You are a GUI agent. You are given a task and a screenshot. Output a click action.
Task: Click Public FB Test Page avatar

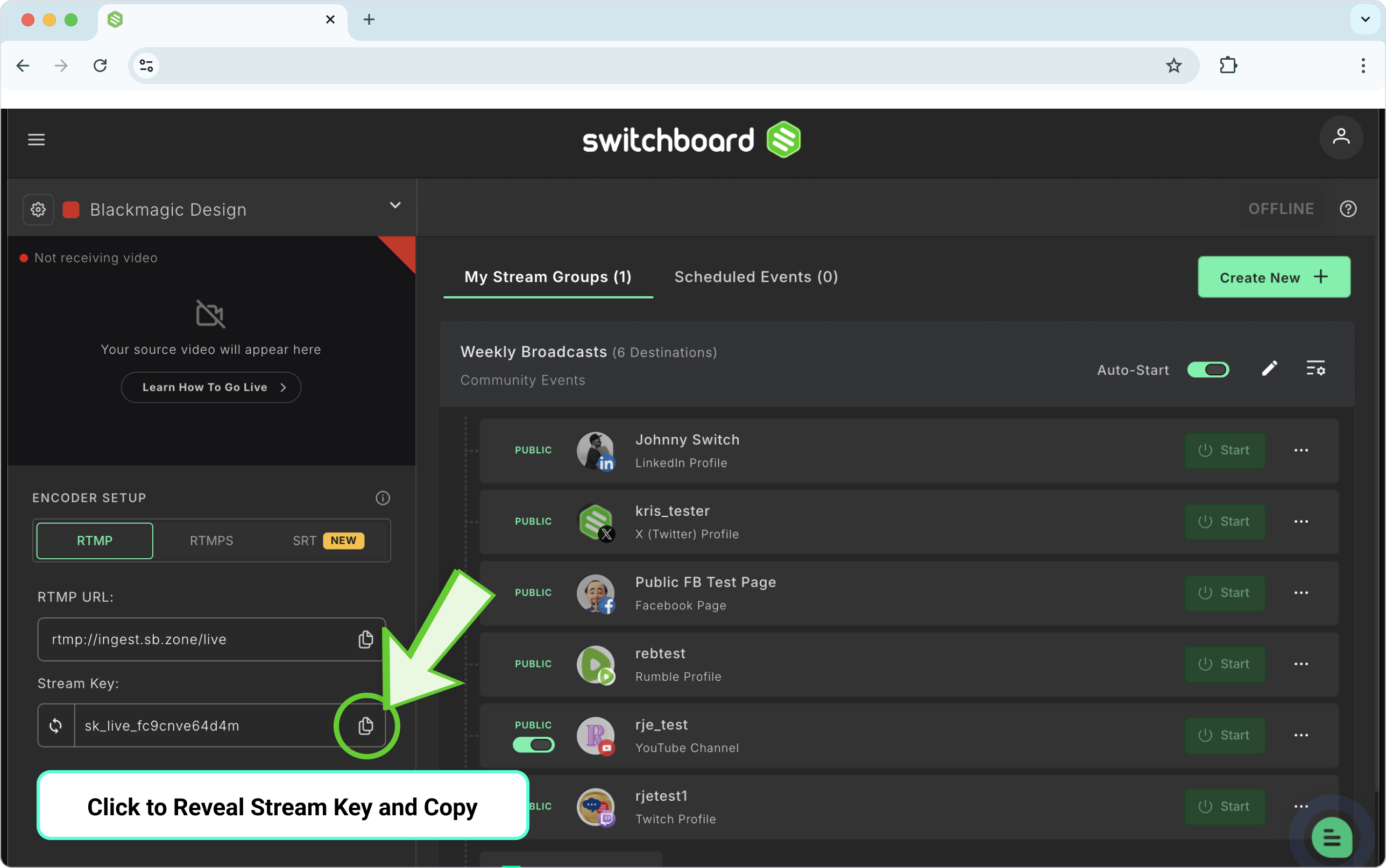tap(596, 593)
